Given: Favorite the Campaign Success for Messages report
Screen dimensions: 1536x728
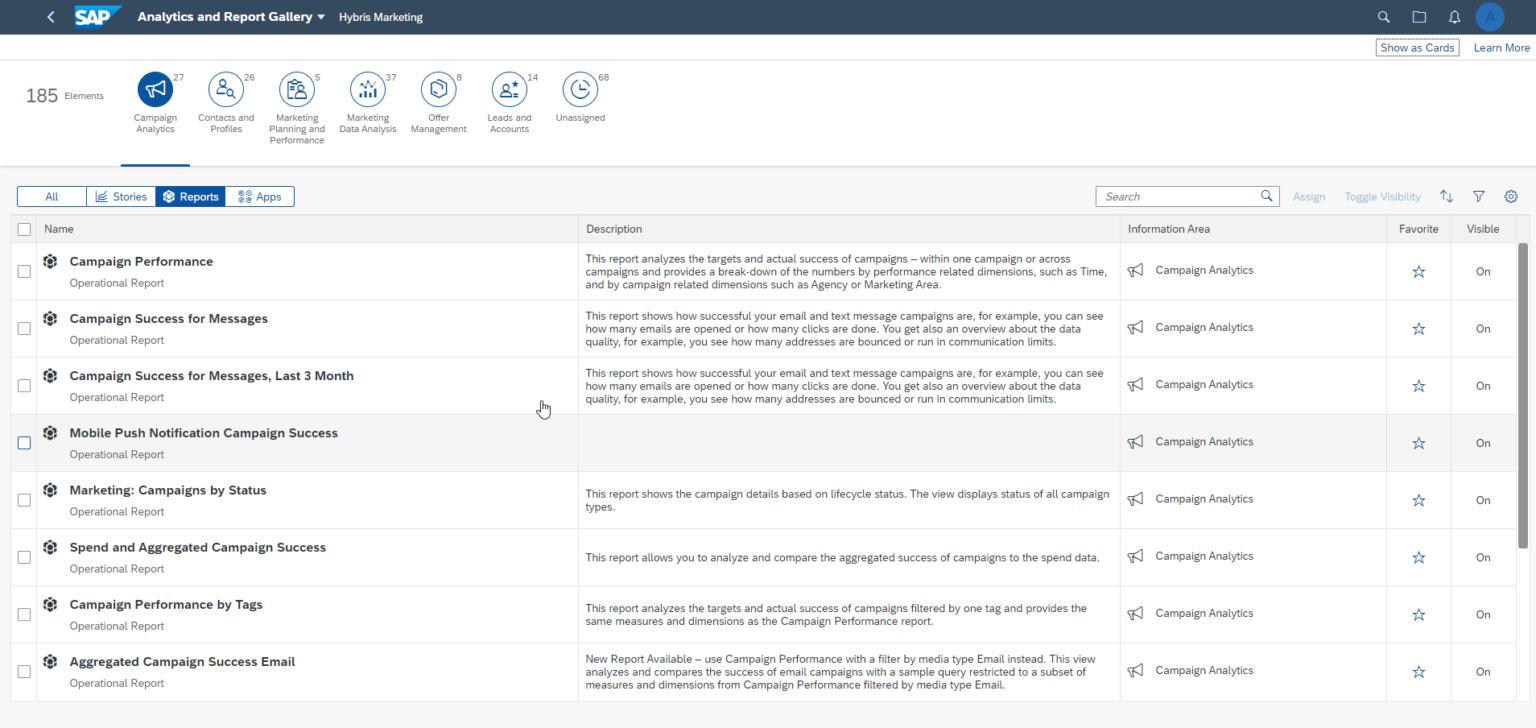Looking at the screenshot, I should (x=1418, y=328).
